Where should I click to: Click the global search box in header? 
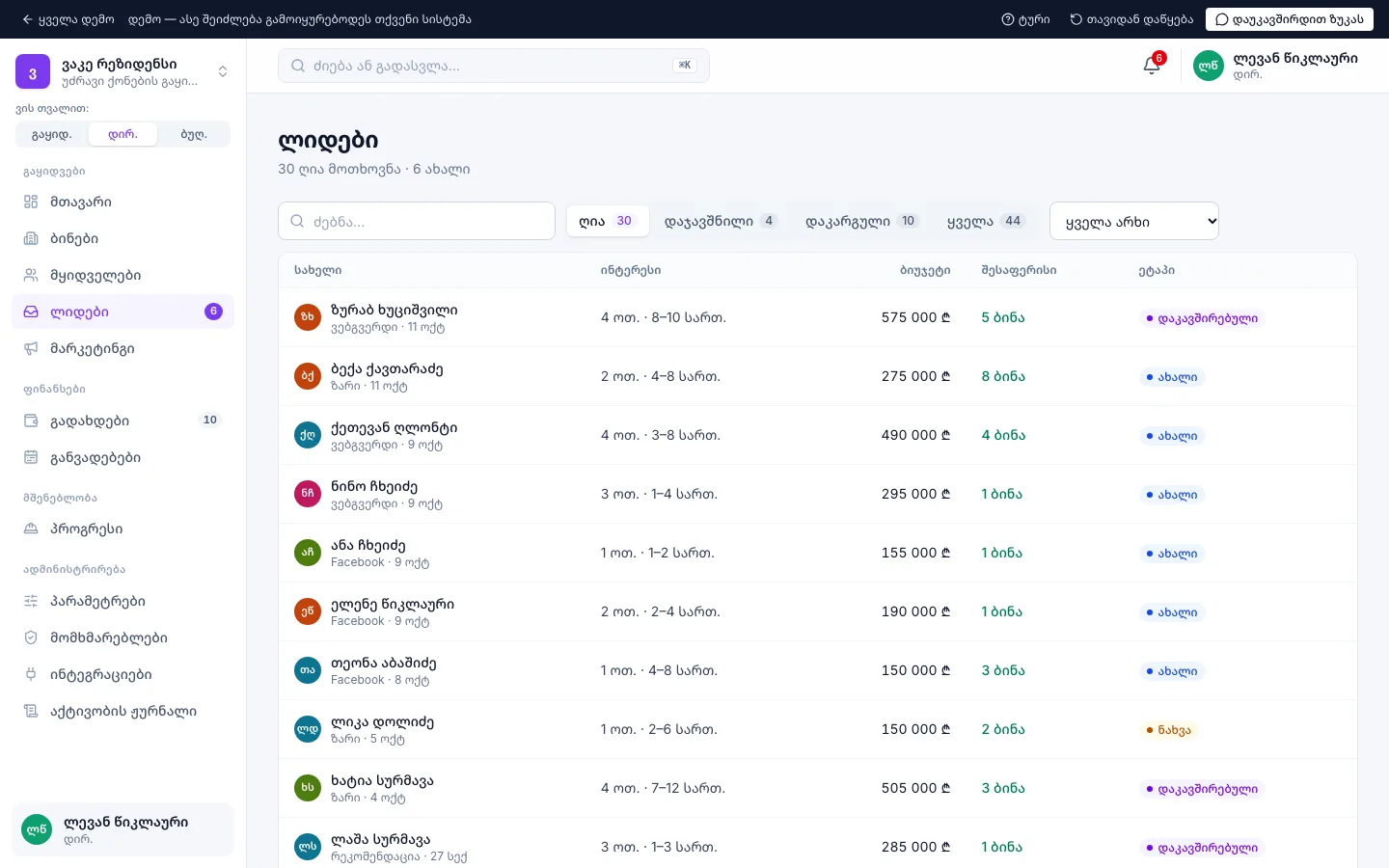click(494, 66)
